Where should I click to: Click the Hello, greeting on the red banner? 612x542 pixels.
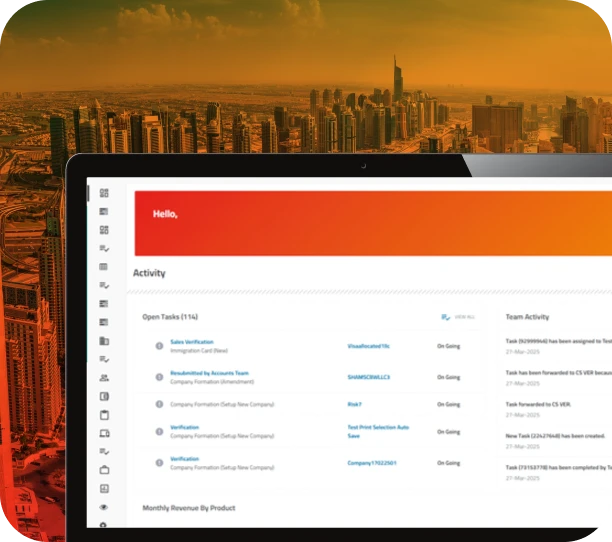165,214
